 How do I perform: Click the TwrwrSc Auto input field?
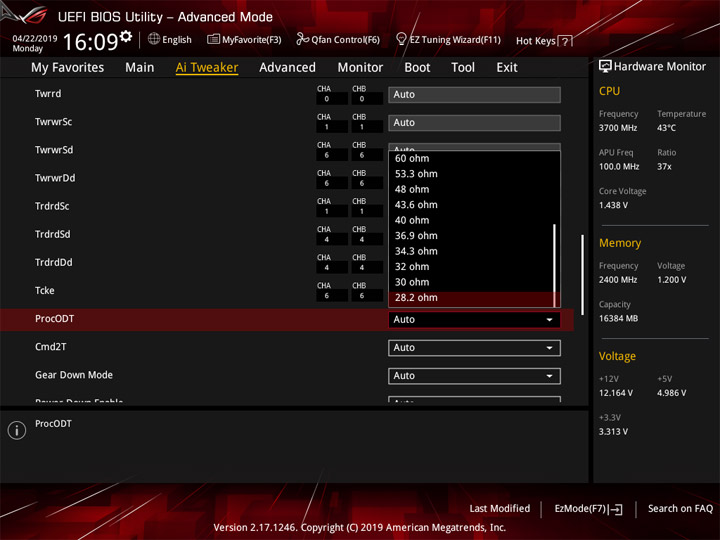point(474,123)
